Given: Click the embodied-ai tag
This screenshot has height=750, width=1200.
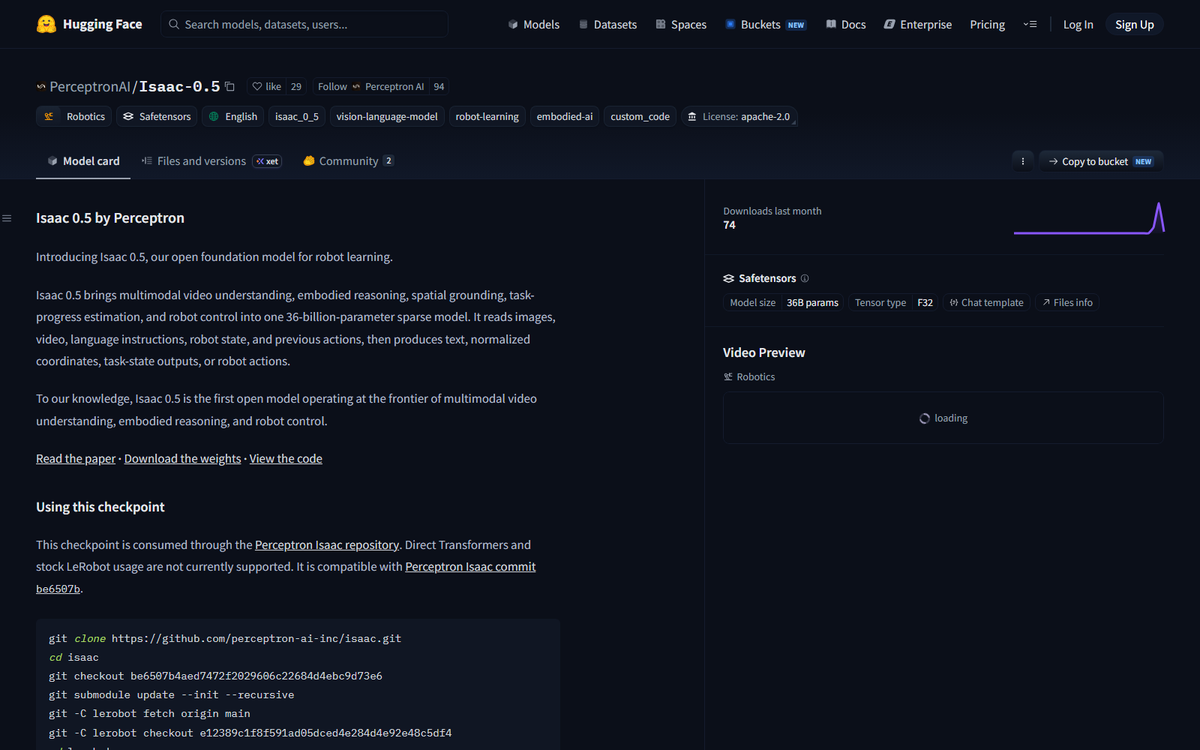Looking at the screenshot, I should tap(564, 116).
